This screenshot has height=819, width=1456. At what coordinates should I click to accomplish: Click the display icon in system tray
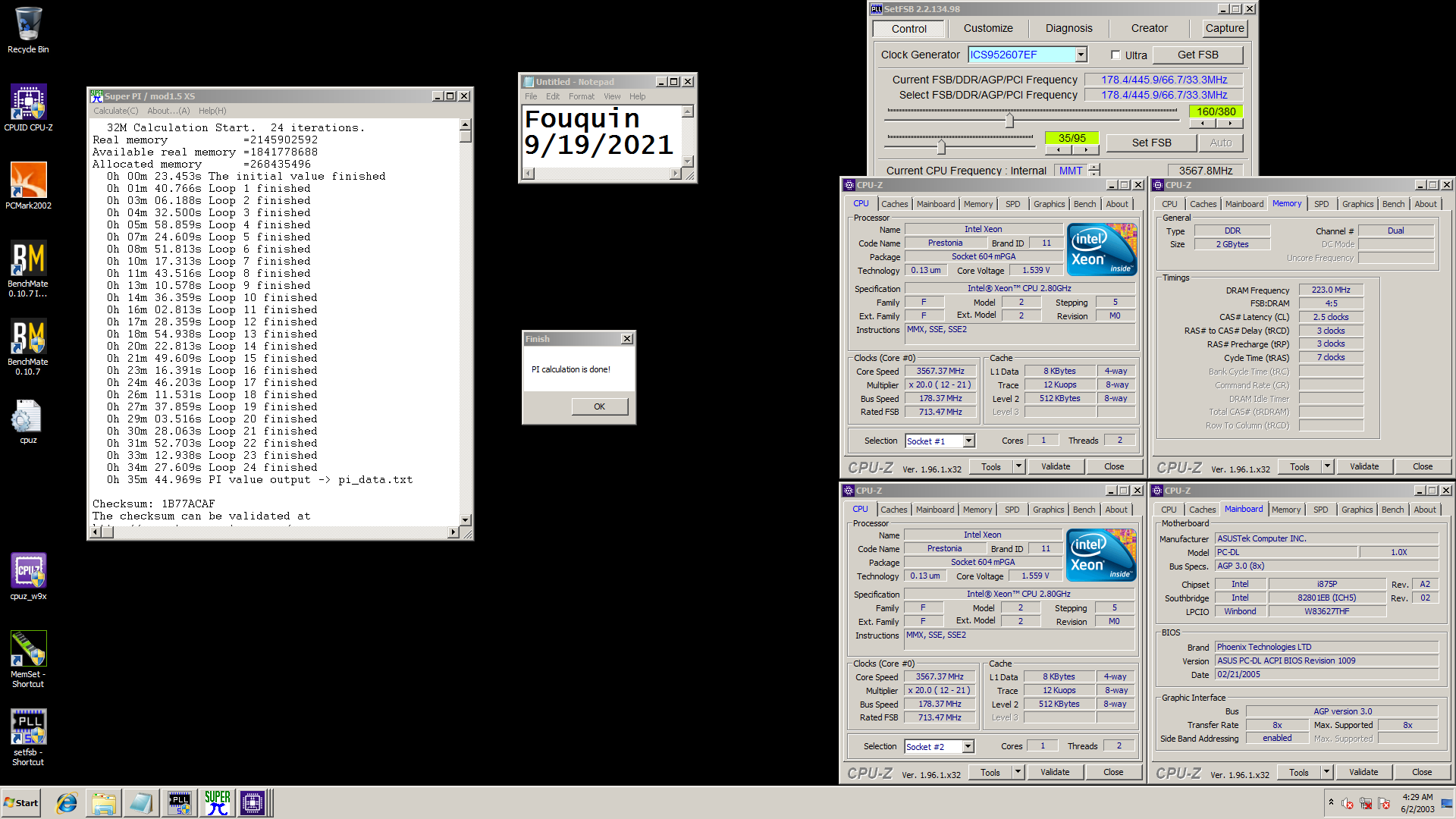[1445, 804]
